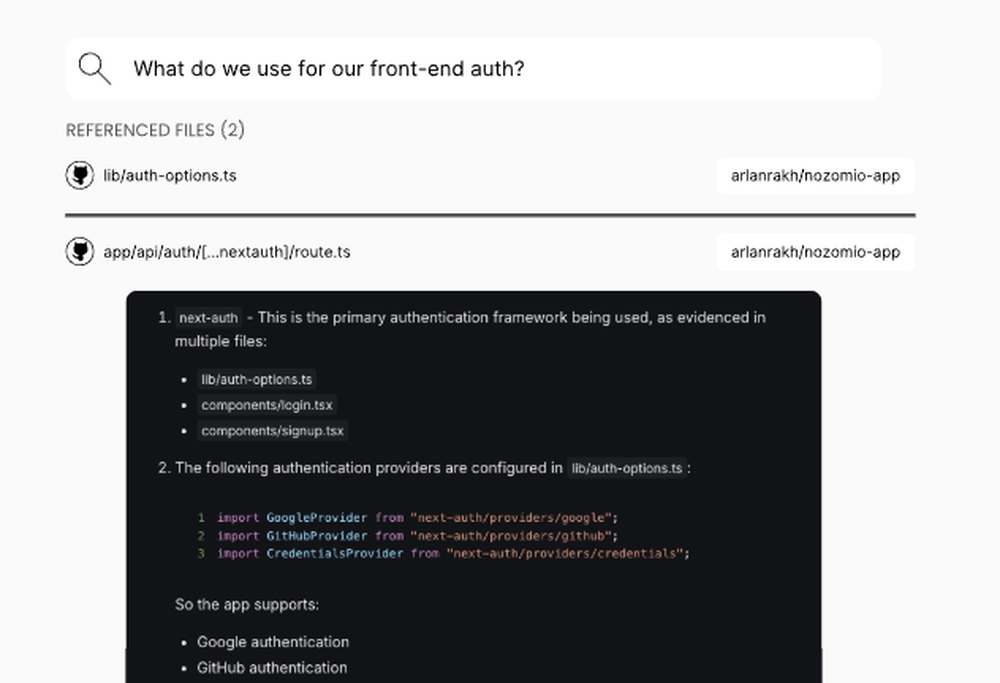Click the nozomio-app repo badge for lib/auth-options.ts

(815, 176)
